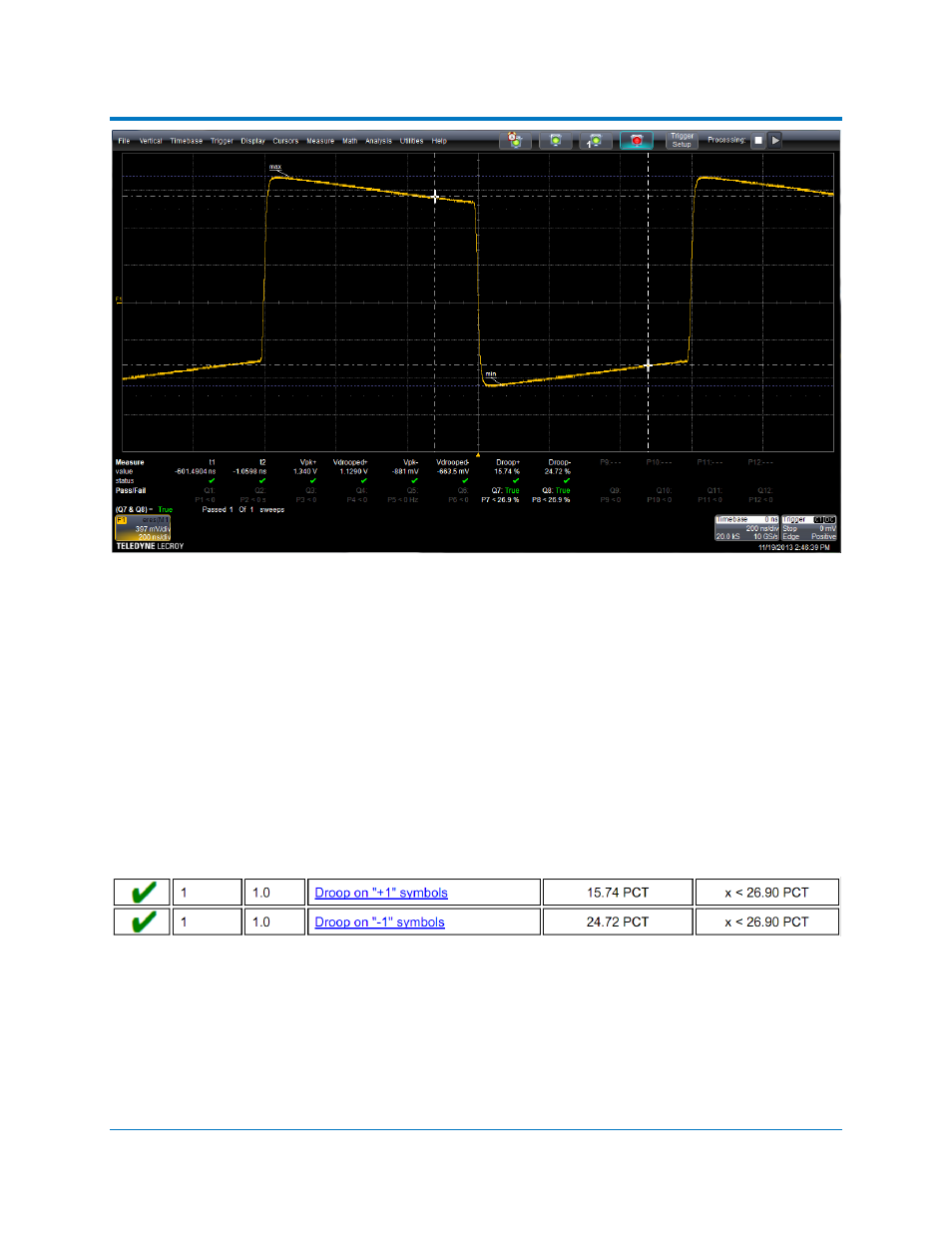Click the lower cursor cross on waveform

pos(648,365)
